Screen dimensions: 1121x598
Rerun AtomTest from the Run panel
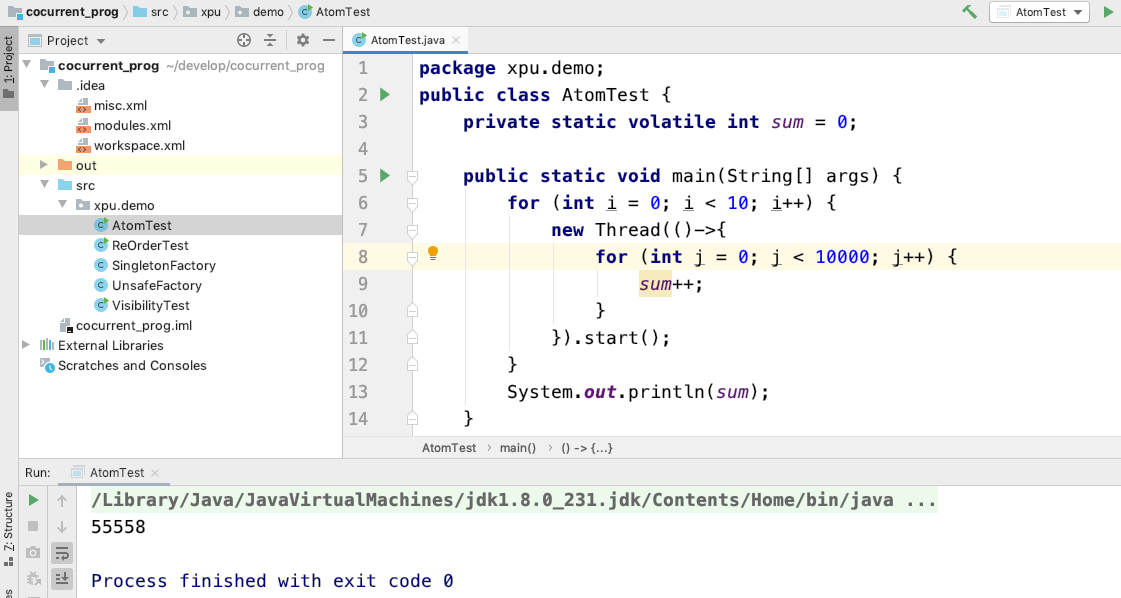33,500
